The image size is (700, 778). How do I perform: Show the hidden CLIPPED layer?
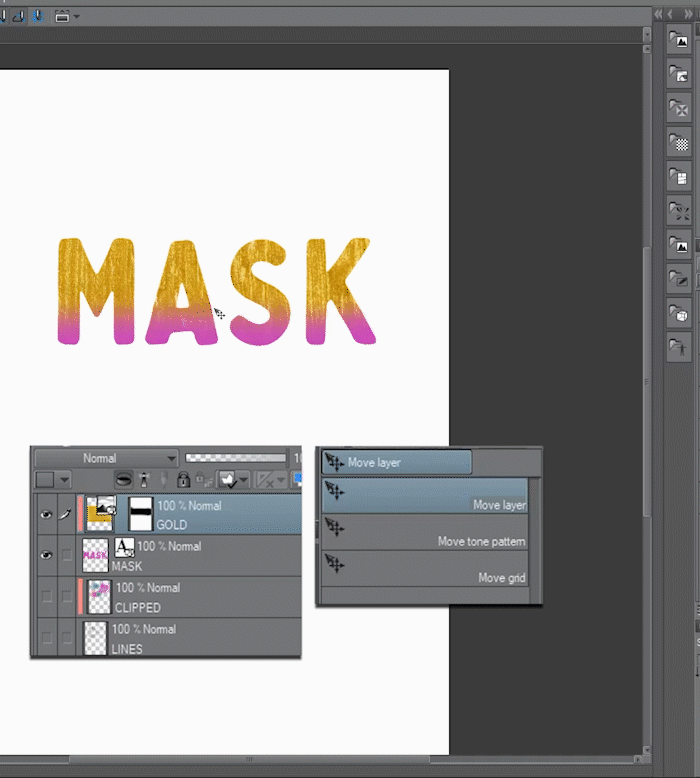point(46,597)
